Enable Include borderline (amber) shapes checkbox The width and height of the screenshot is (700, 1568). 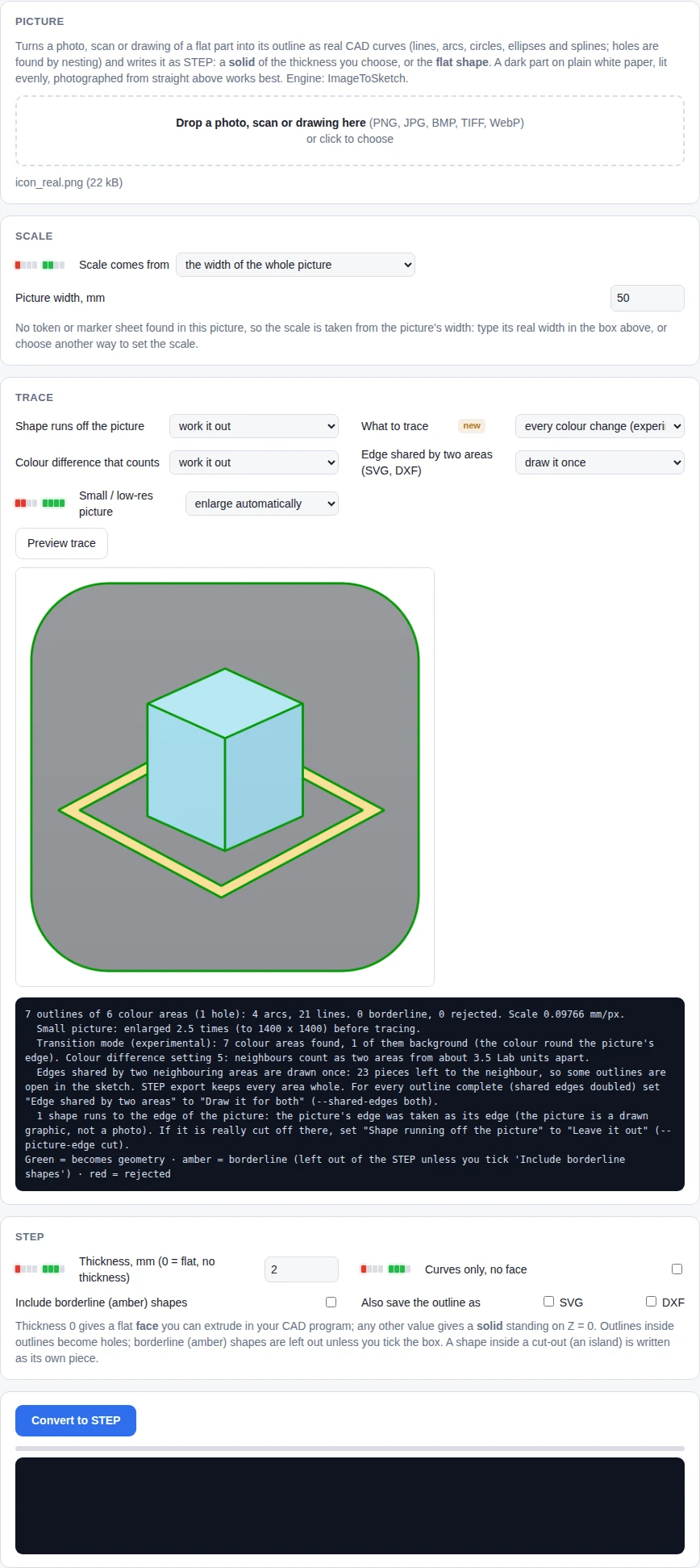[331, 1302]
